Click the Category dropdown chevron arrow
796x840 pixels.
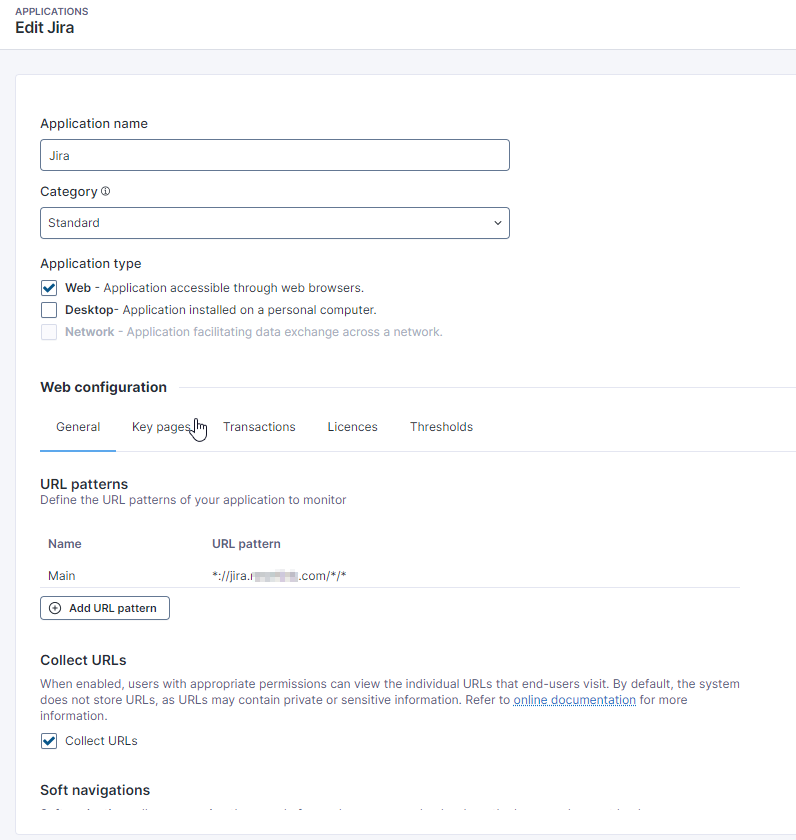498,223
